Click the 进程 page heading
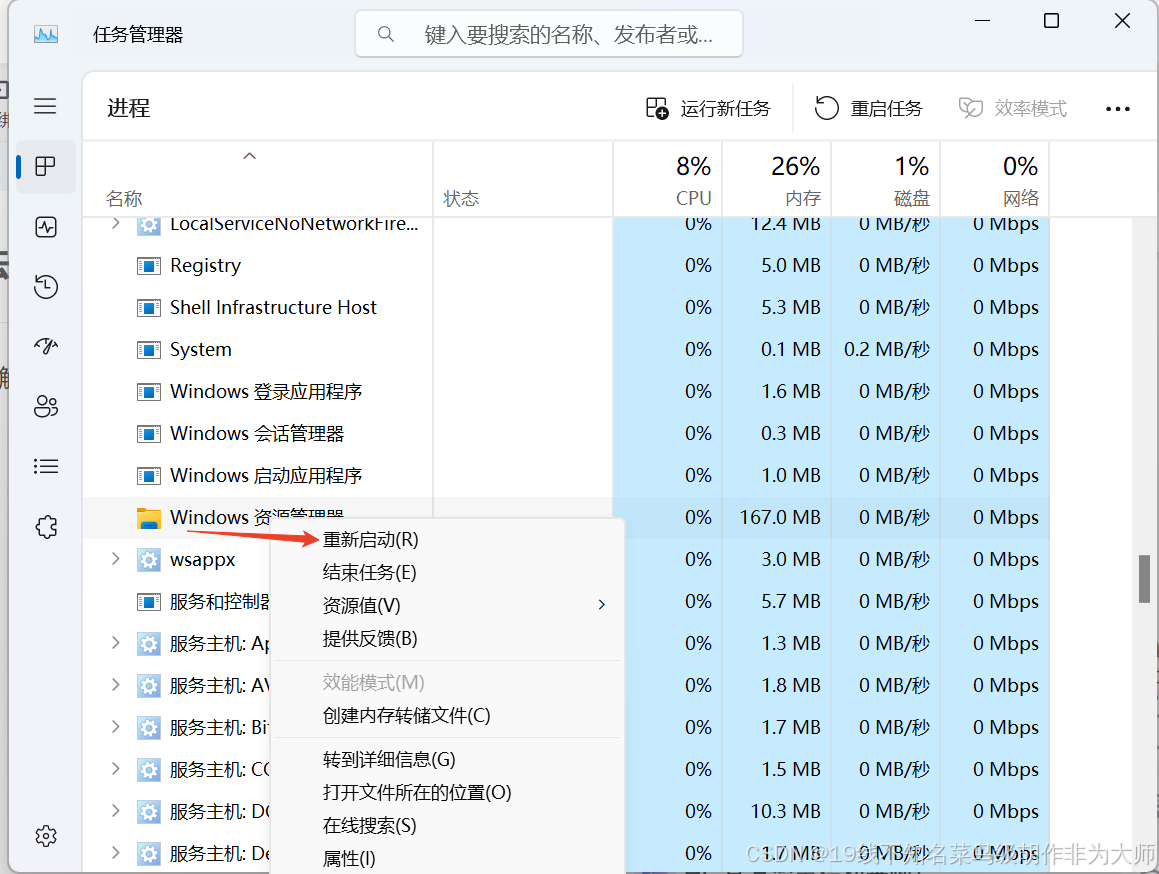The height and width of the screenshot is (874, 1159). tap(129, 108)
